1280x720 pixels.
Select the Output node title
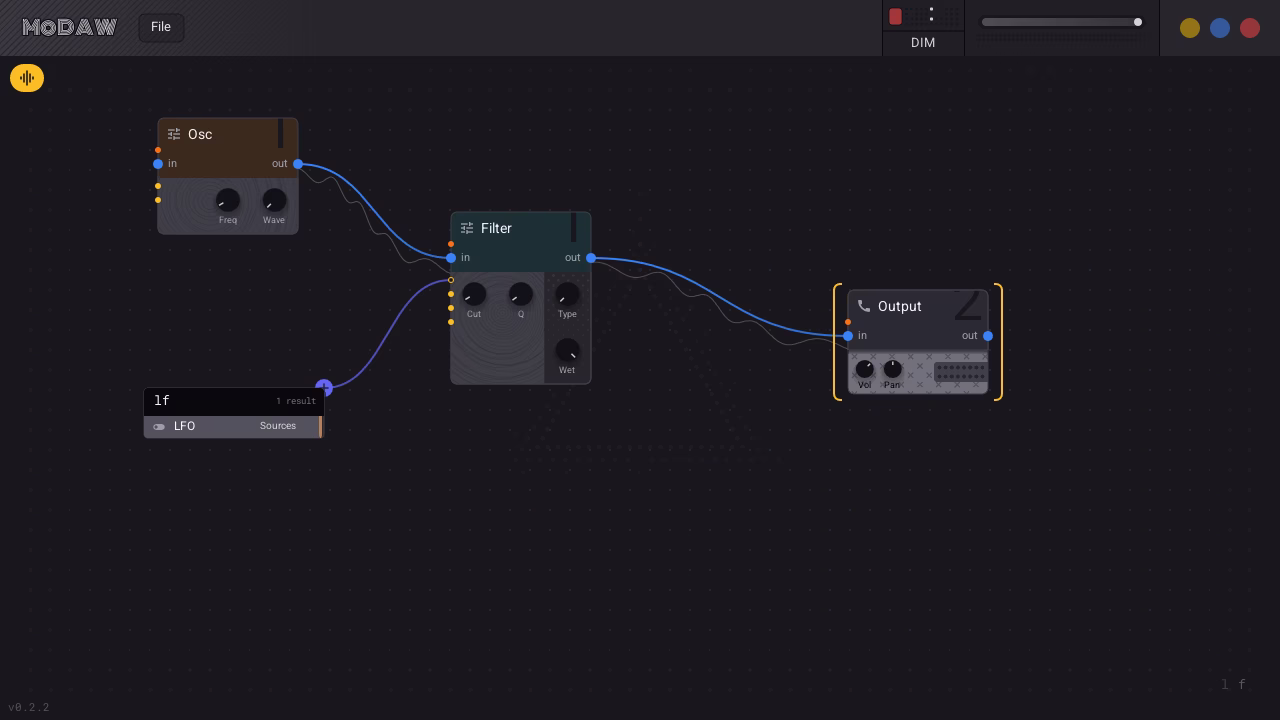point(900,306)
